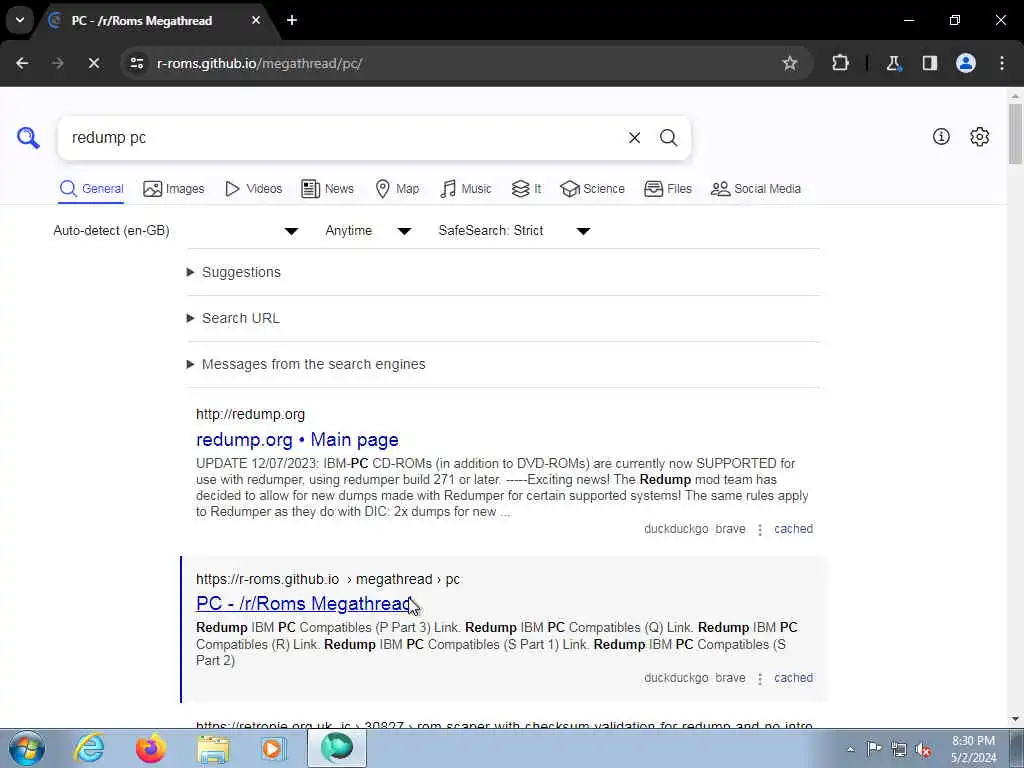This screenshot has height=768, width=1024.
Task: Clear the search query with X icon
Action: (634, 138)
